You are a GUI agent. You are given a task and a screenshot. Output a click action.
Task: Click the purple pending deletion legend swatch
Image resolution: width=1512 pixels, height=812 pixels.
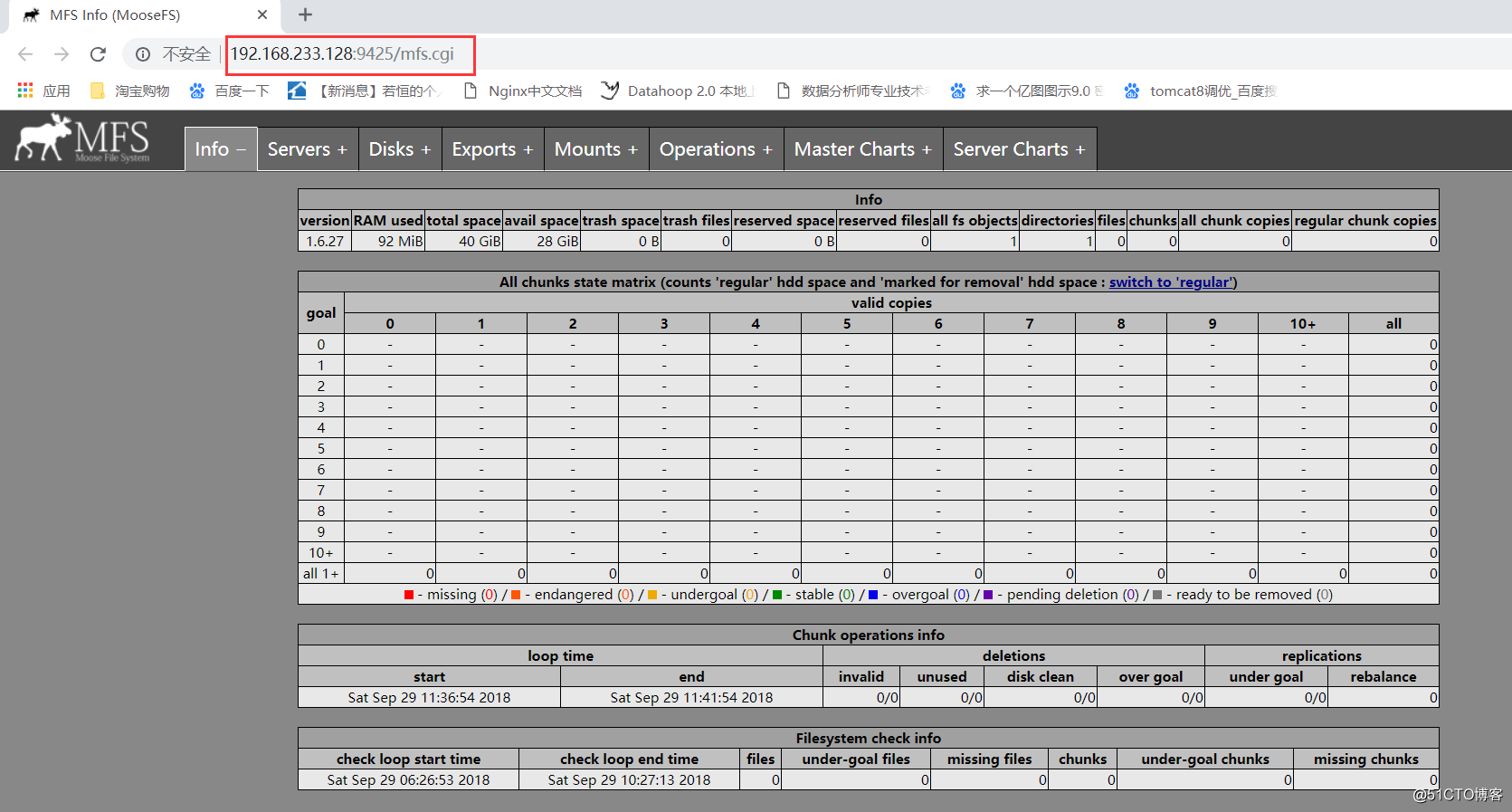[988, 595]
